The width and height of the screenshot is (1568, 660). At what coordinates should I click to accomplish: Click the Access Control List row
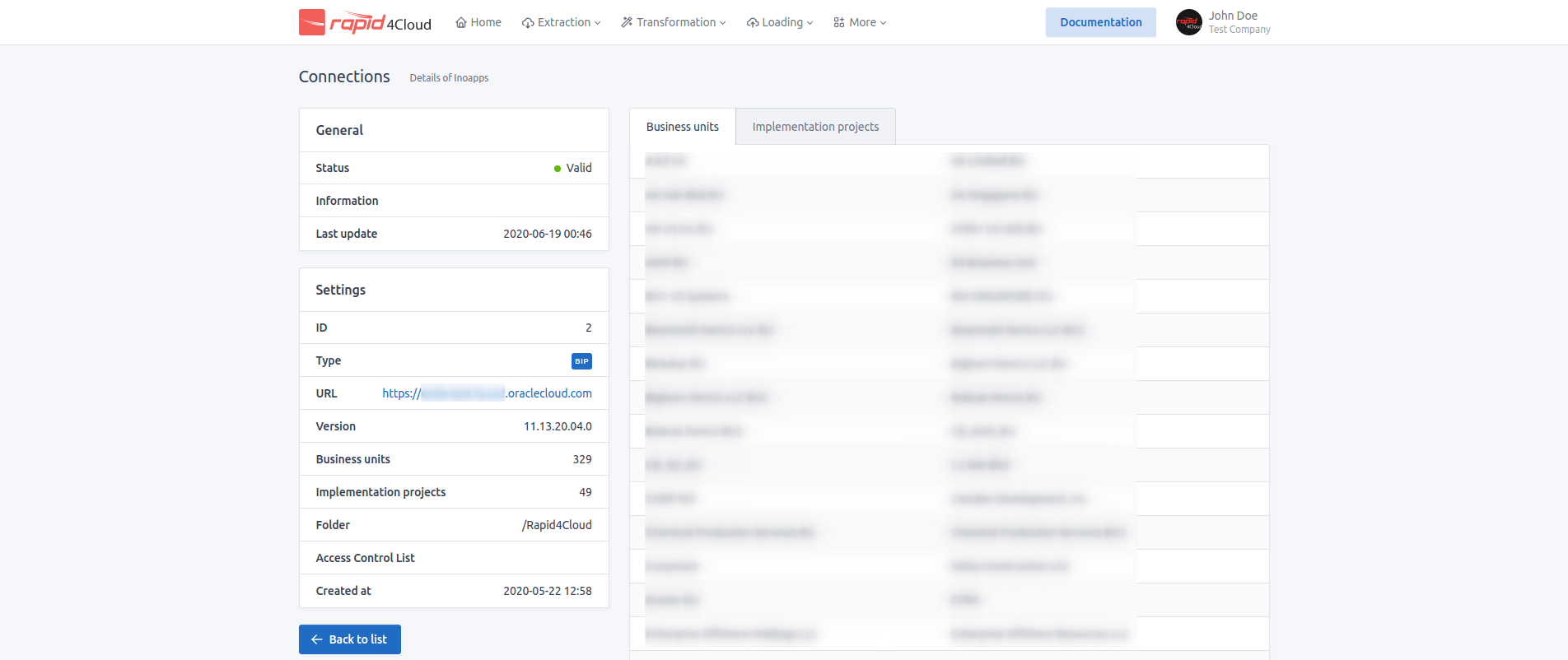click(x=454, y=558)
